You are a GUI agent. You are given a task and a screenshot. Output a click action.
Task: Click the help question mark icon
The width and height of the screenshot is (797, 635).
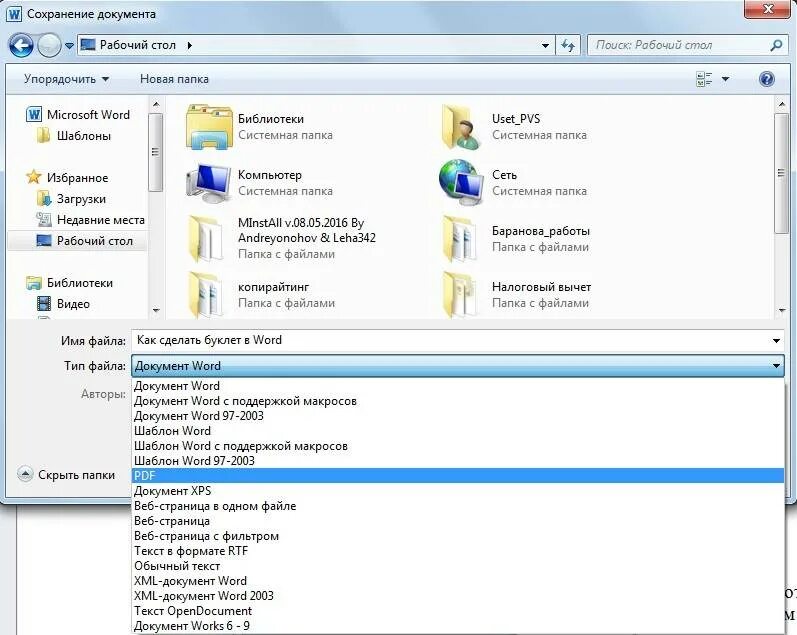pos(767,79)
